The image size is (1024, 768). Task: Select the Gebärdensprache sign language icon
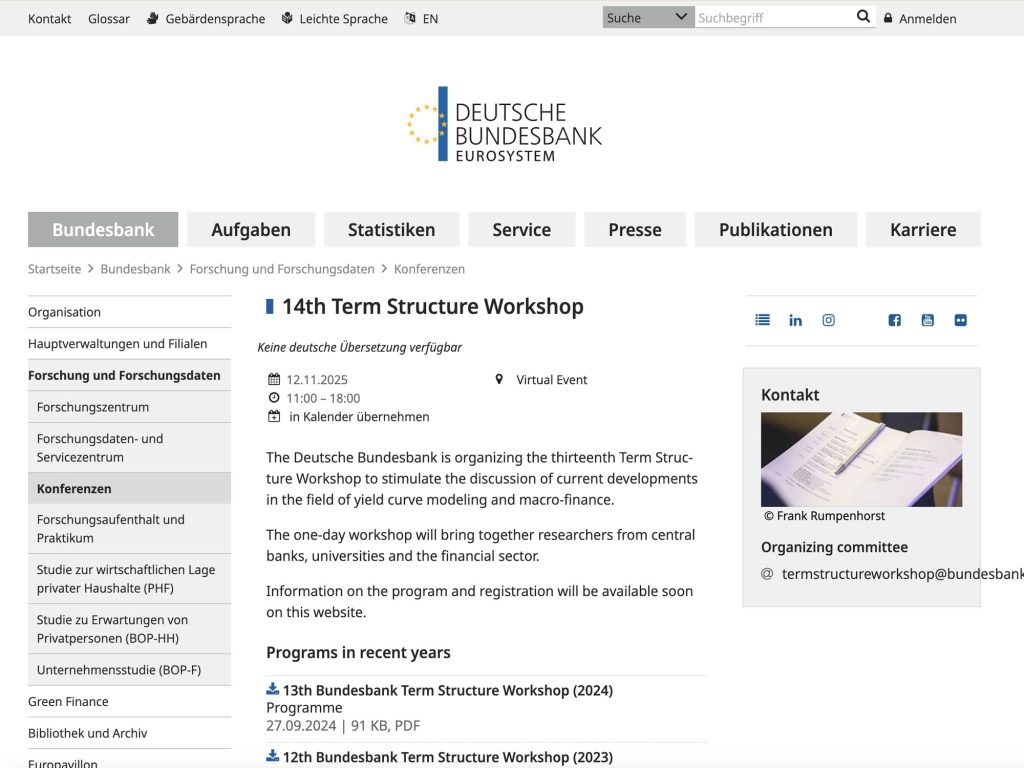click(151, 18)
